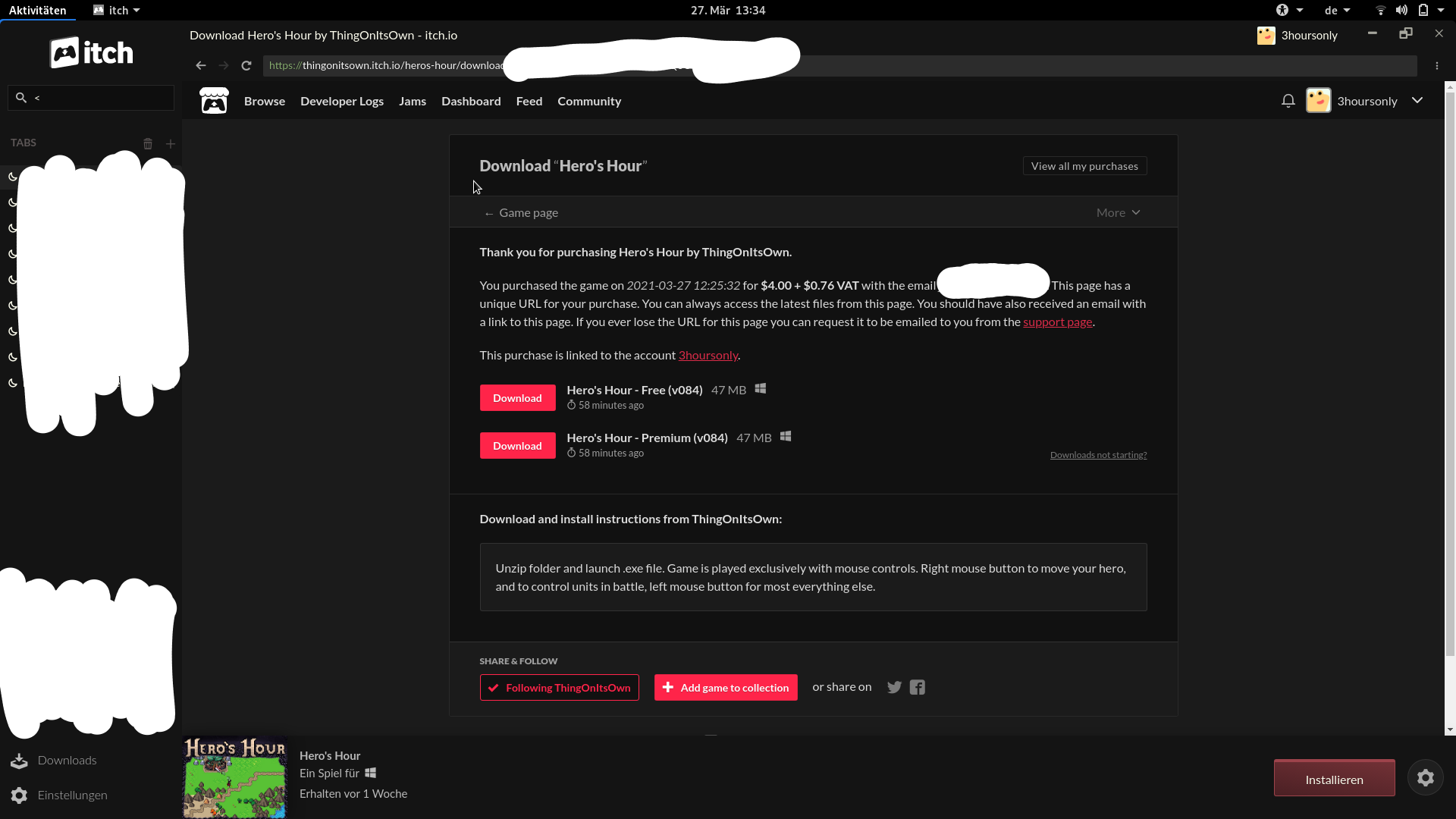Click the itch.io home icon
1456x819 pixels.
point(213,99)
